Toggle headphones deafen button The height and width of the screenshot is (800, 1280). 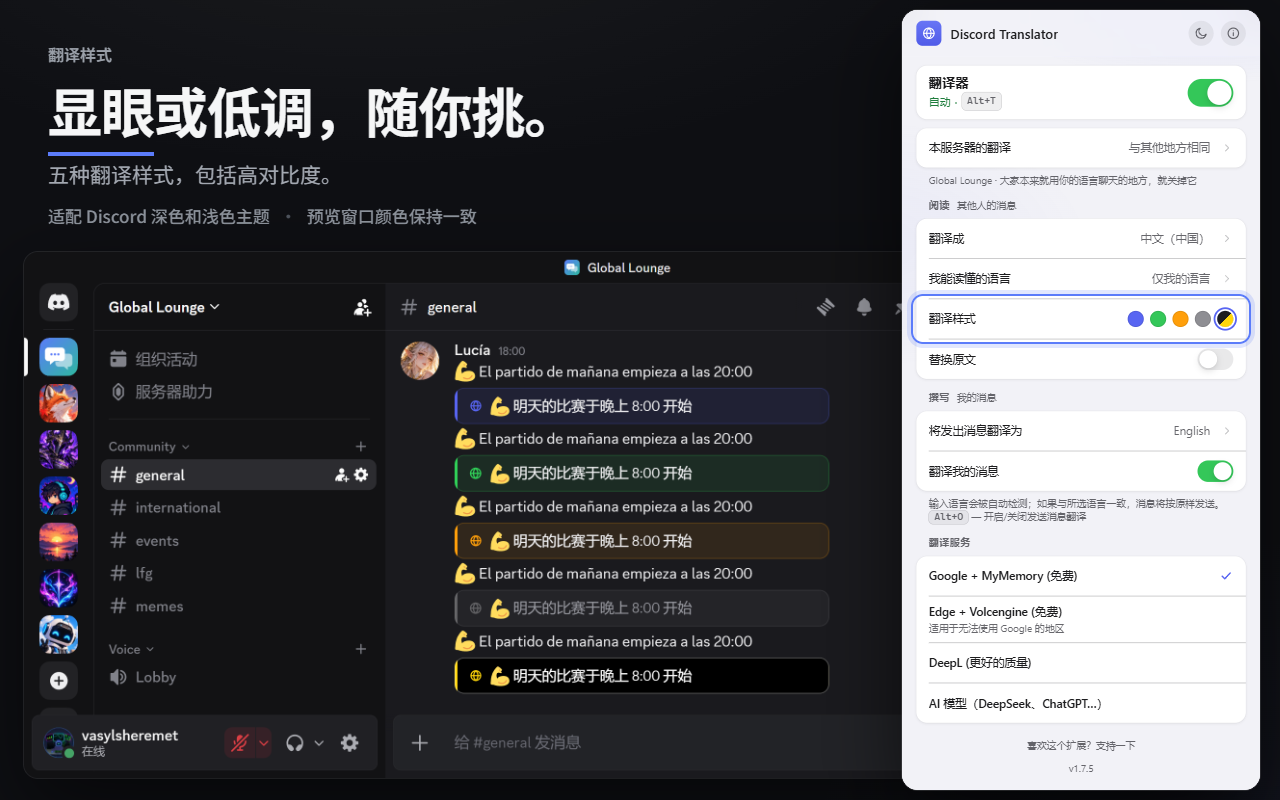click(x=294, y=742)
